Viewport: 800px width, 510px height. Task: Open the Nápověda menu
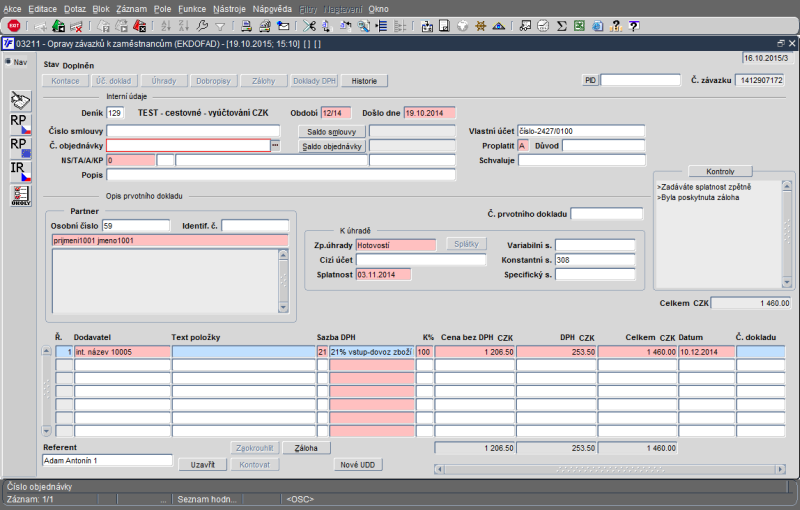272,9
